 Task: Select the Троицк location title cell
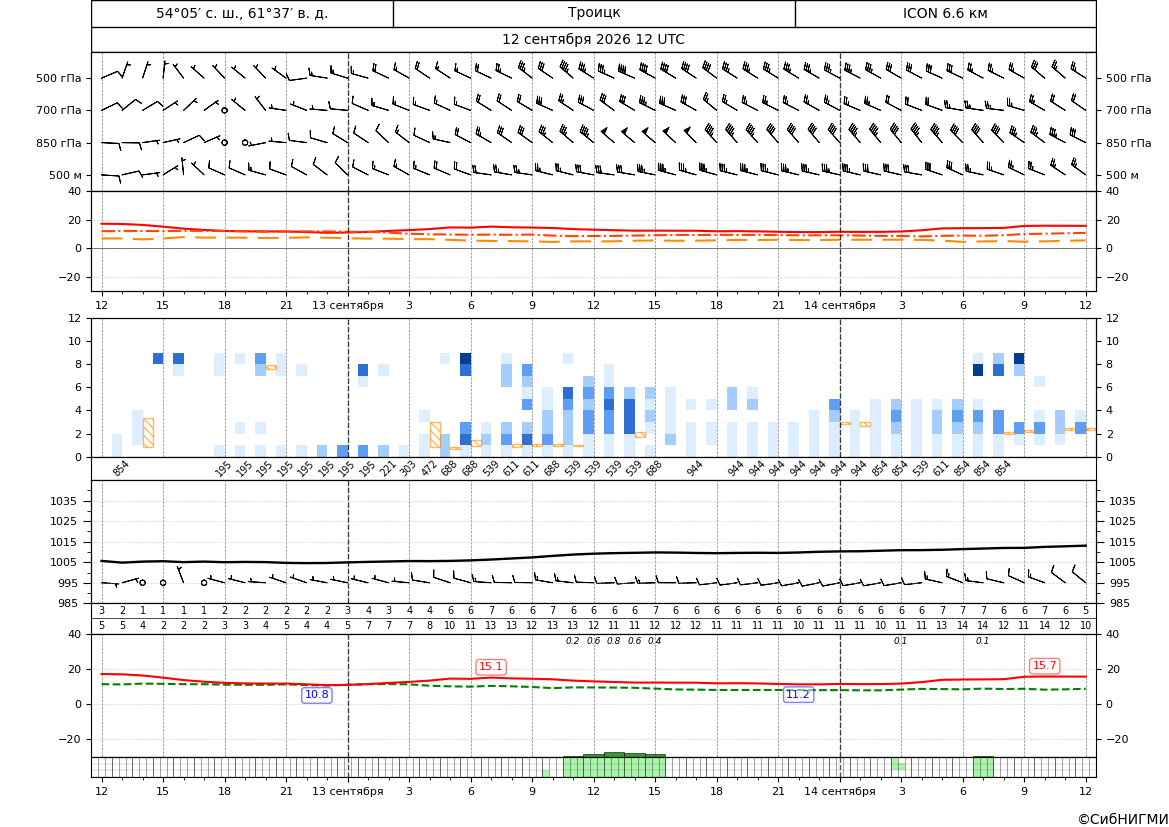(x=594, y=13)
